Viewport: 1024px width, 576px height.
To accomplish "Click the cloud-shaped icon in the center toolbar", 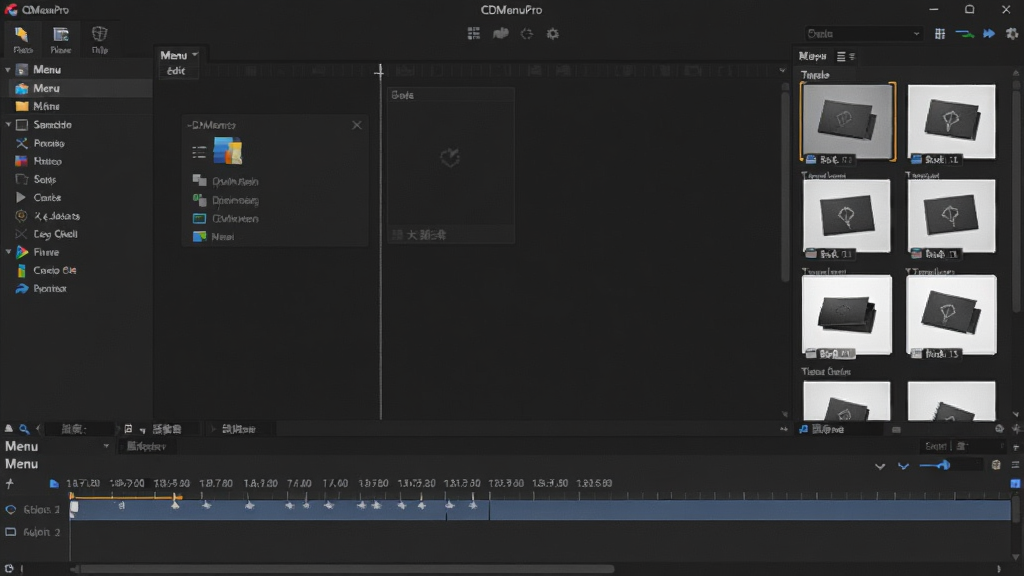I will [x=501, y=33].
